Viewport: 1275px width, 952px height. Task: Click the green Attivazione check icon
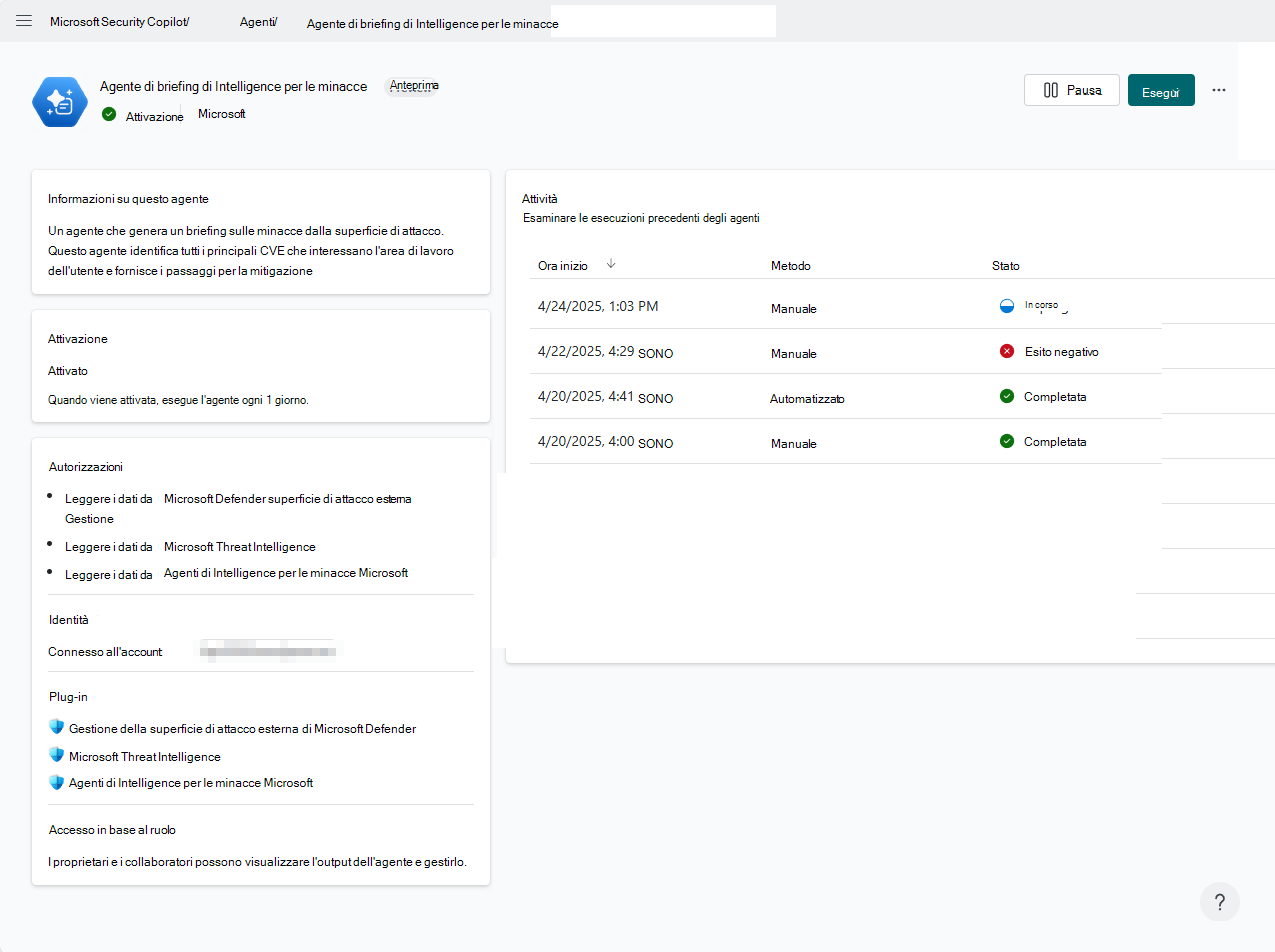tap(109, 114)
